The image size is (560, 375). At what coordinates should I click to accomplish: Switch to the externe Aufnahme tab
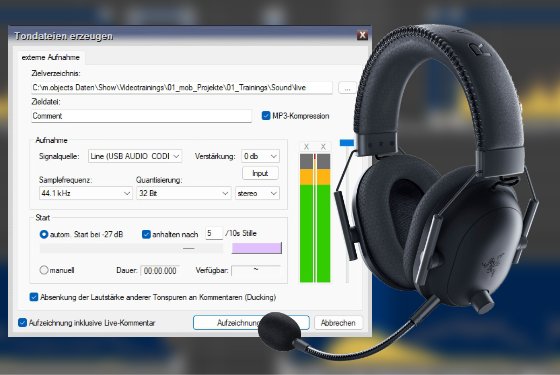point(50,58)
